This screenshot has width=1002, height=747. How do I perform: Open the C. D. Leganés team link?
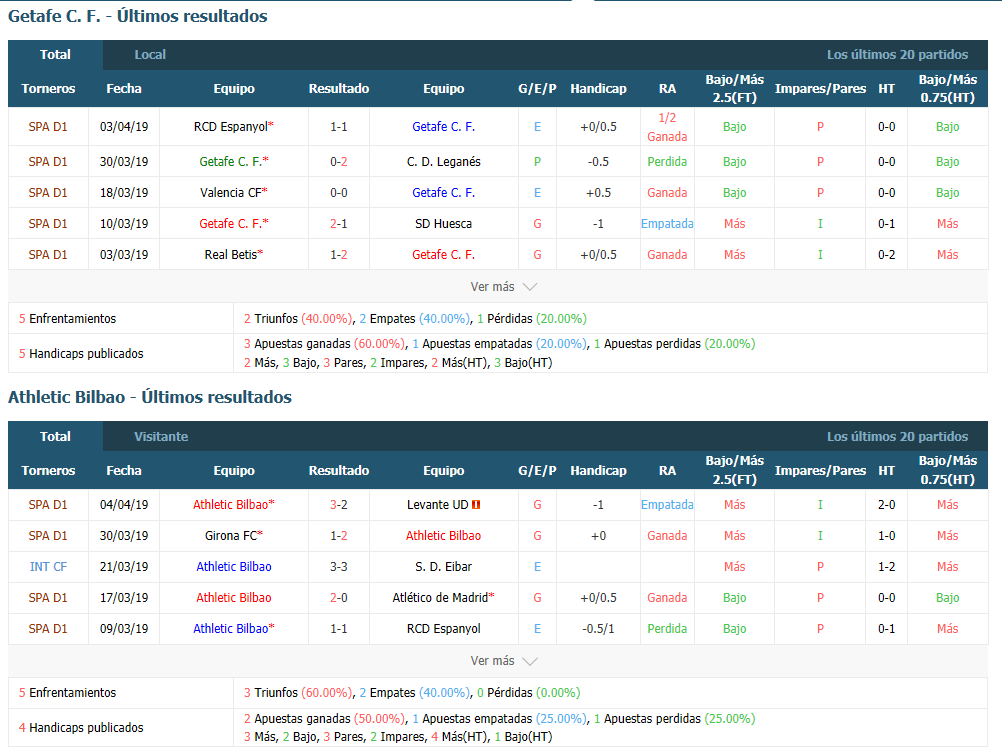click(443, 162)
